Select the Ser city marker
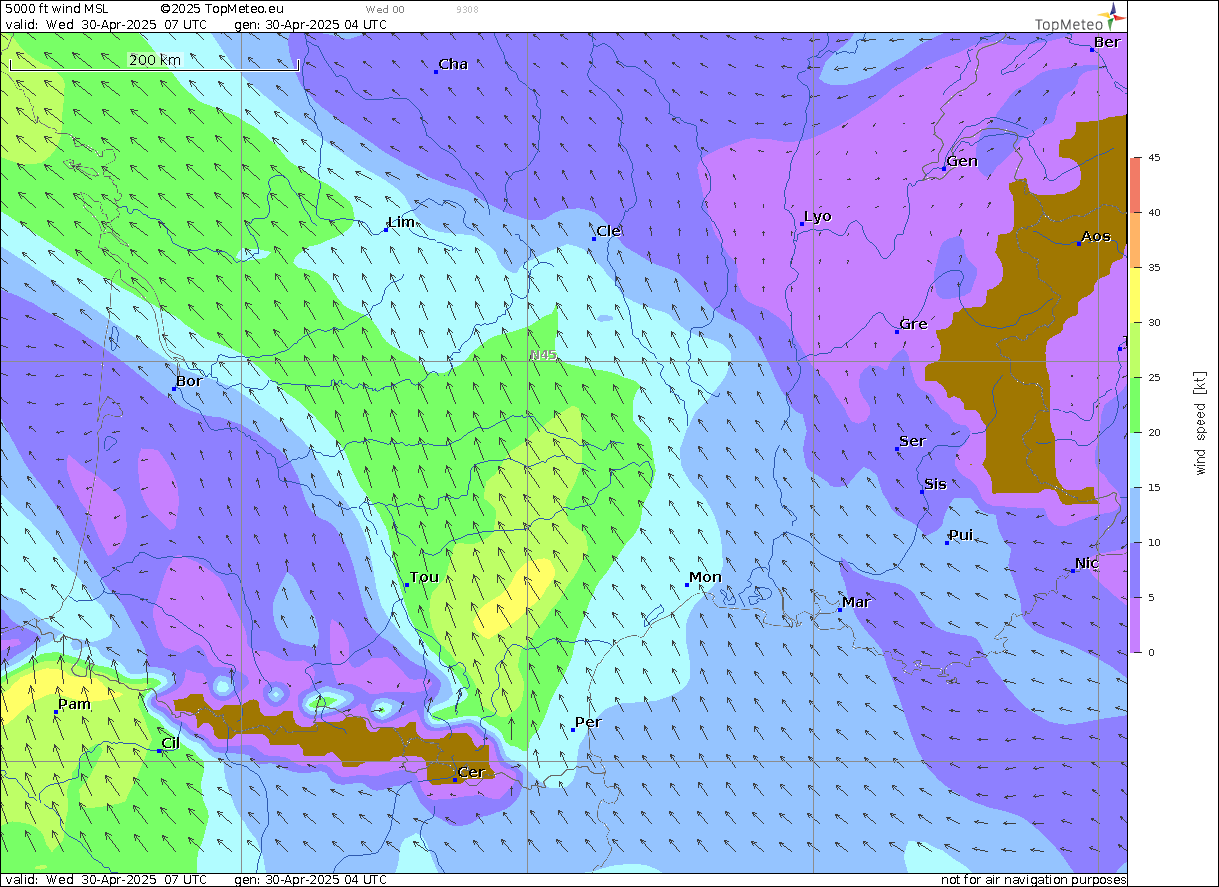The height and width of the screenshot is (887, 1219). click(x=897, y=449)
